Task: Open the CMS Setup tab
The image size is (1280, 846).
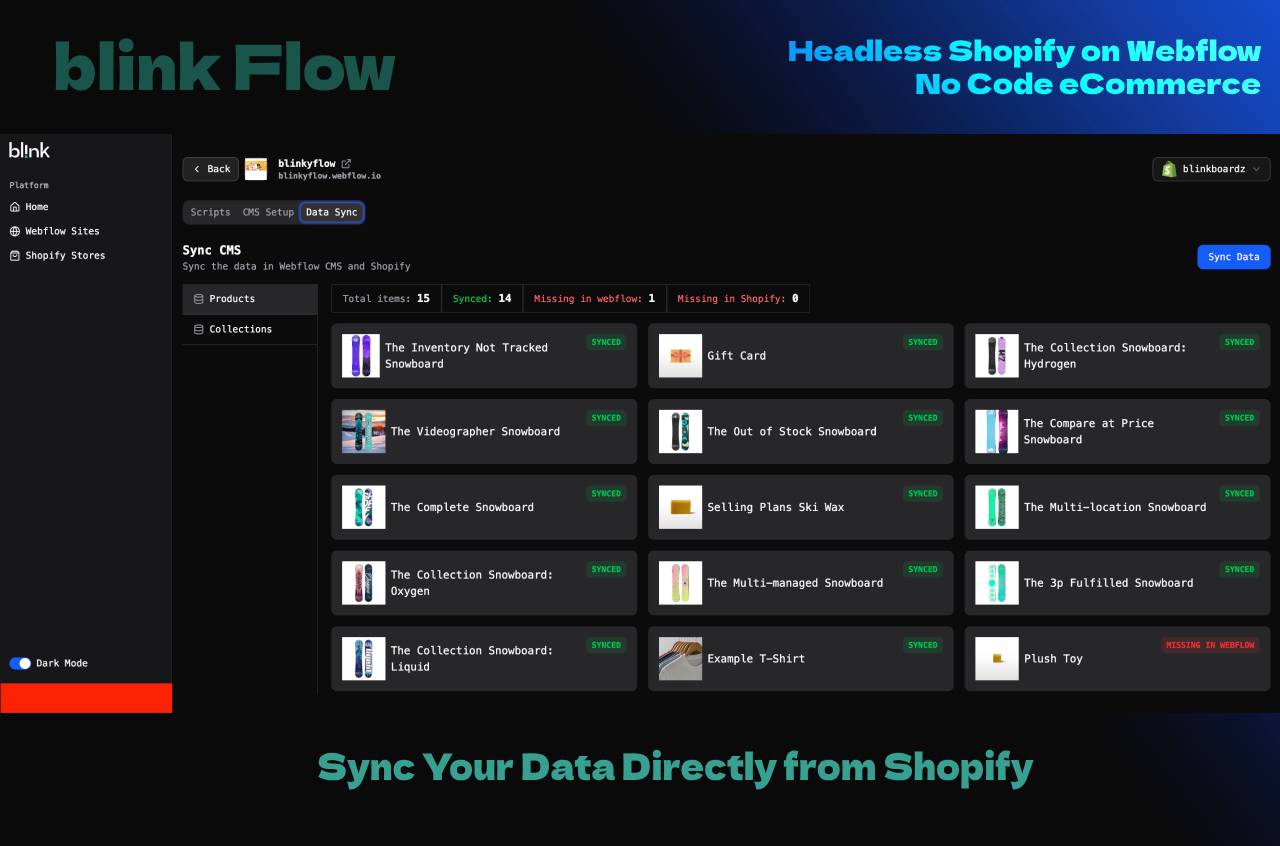Action: pyautogui.click(x=268, y=212)
